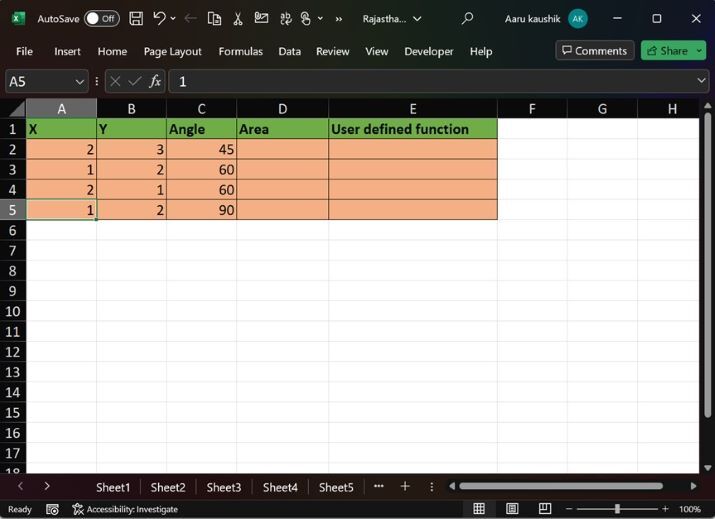Screen dimensions: 715x519
Task: Select the cell containing 45
Action: tap(201, 149)
